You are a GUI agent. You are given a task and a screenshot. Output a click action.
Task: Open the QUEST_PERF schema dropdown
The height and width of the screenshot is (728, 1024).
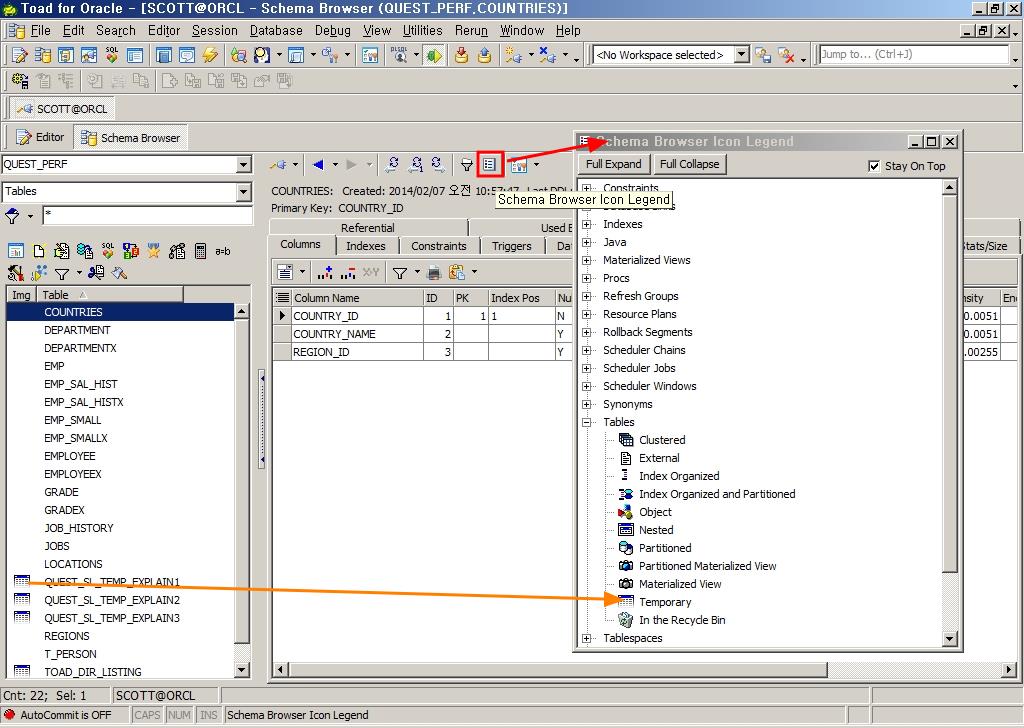pos(244,165)
